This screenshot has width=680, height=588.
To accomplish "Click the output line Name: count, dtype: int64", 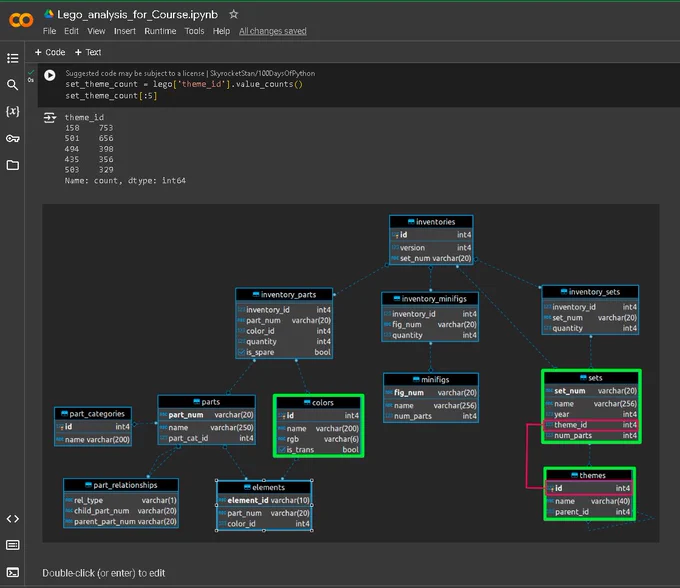I will point(125,180).
